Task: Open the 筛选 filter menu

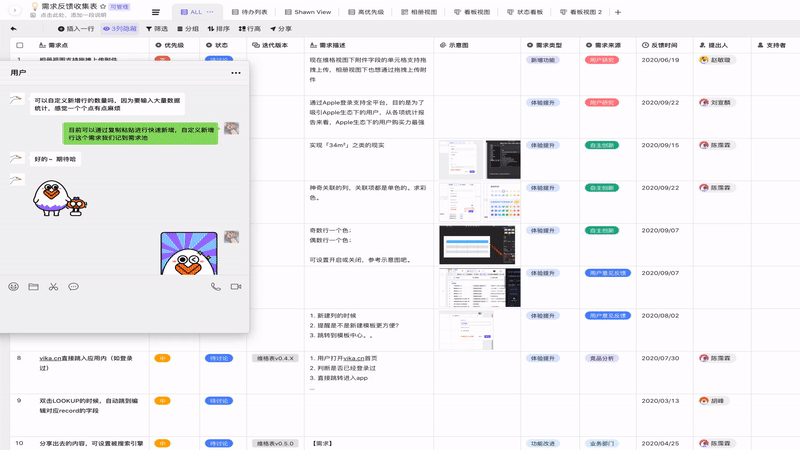Action: [x=157, y=29]
